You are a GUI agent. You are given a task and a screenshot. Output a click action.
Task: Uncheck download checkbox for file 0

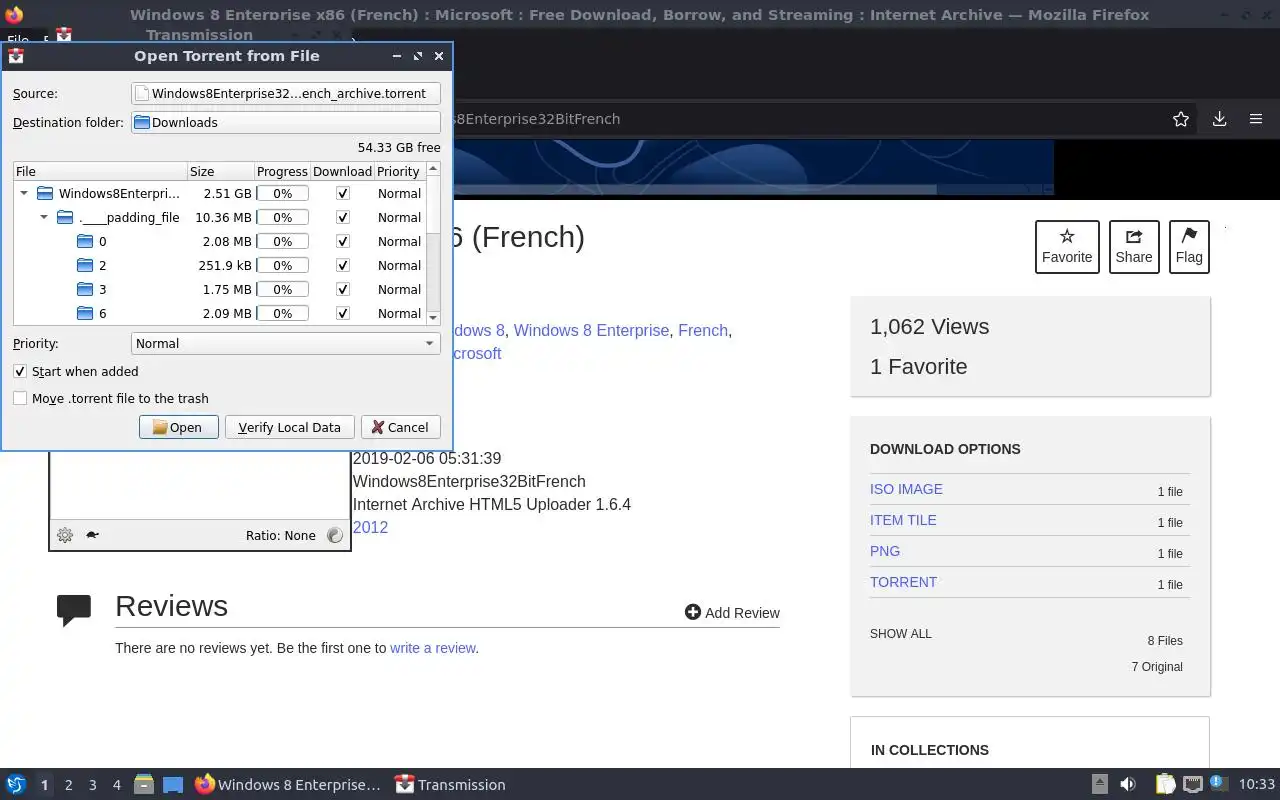point(343,241)
